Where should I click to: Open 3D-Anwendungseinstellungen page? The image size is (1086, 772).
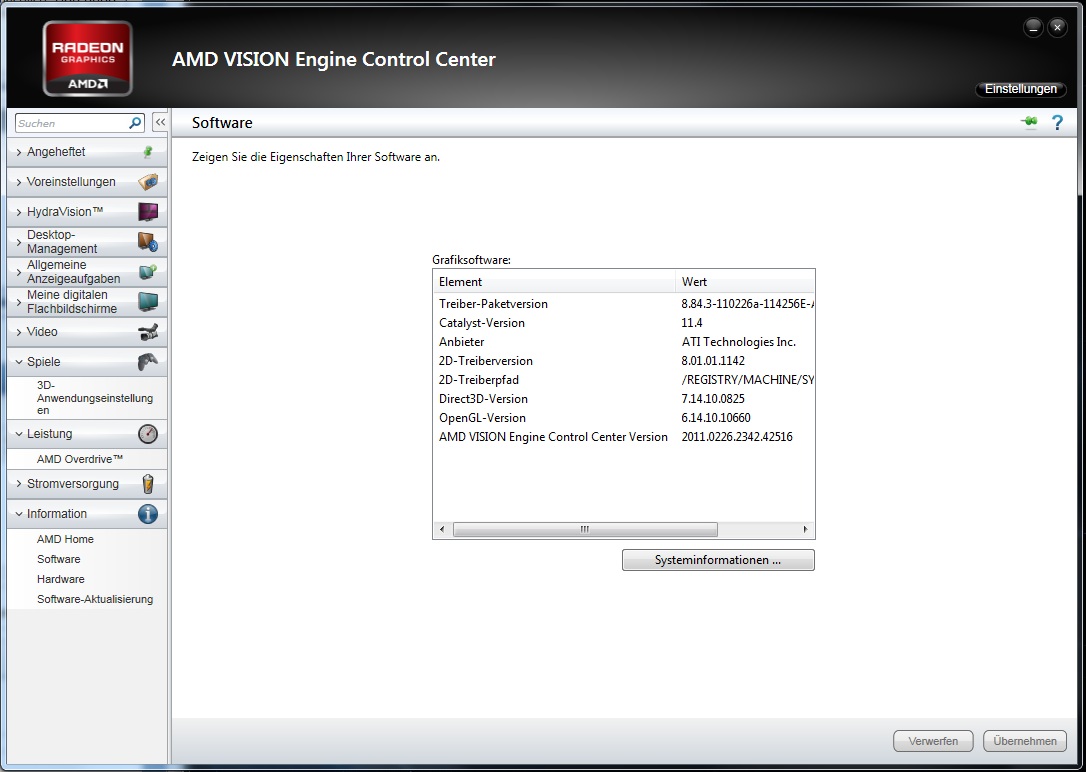coord(95,397)
